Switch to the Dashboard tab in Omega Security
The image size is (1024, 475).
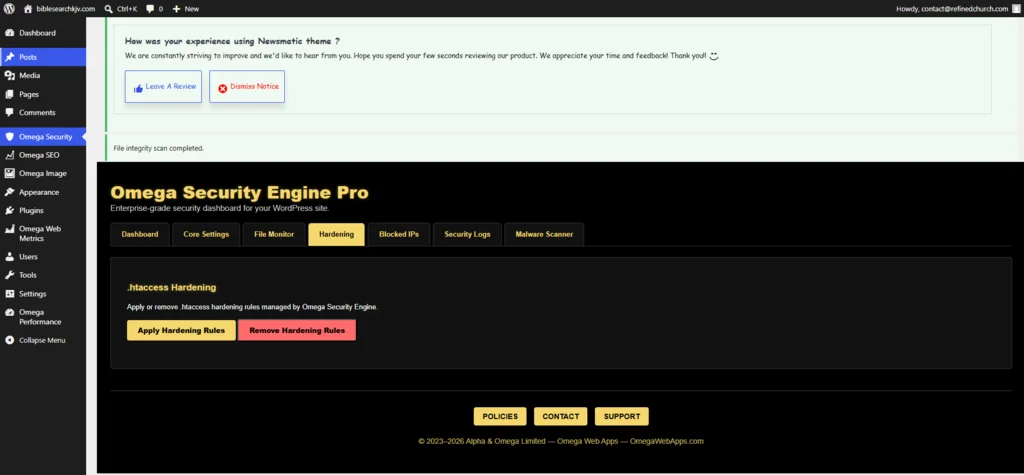(140, 235)
